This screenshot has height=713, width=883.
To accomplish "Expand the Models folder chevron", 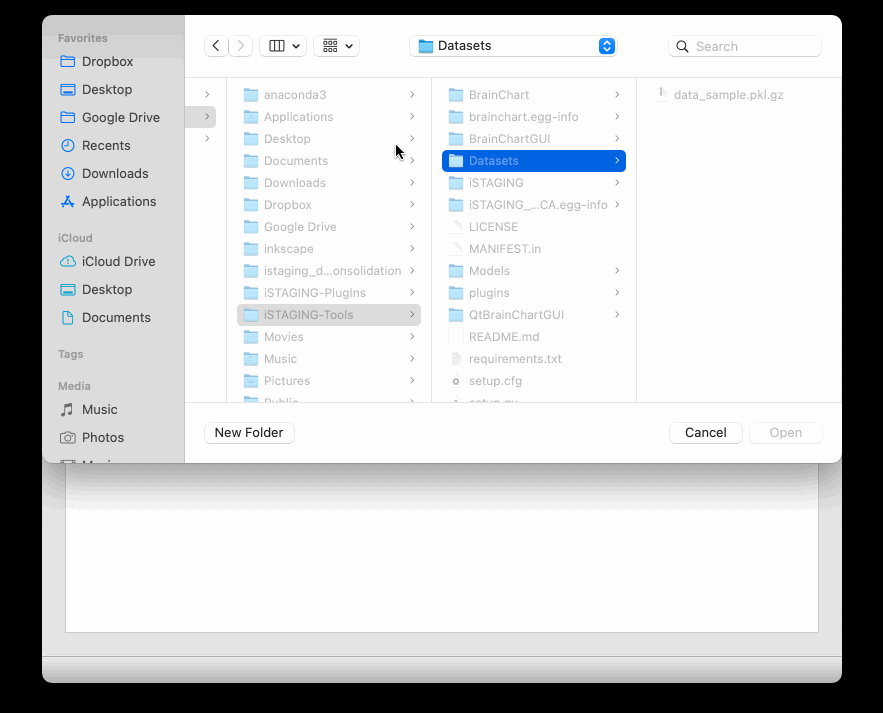I will pos(617,271).
